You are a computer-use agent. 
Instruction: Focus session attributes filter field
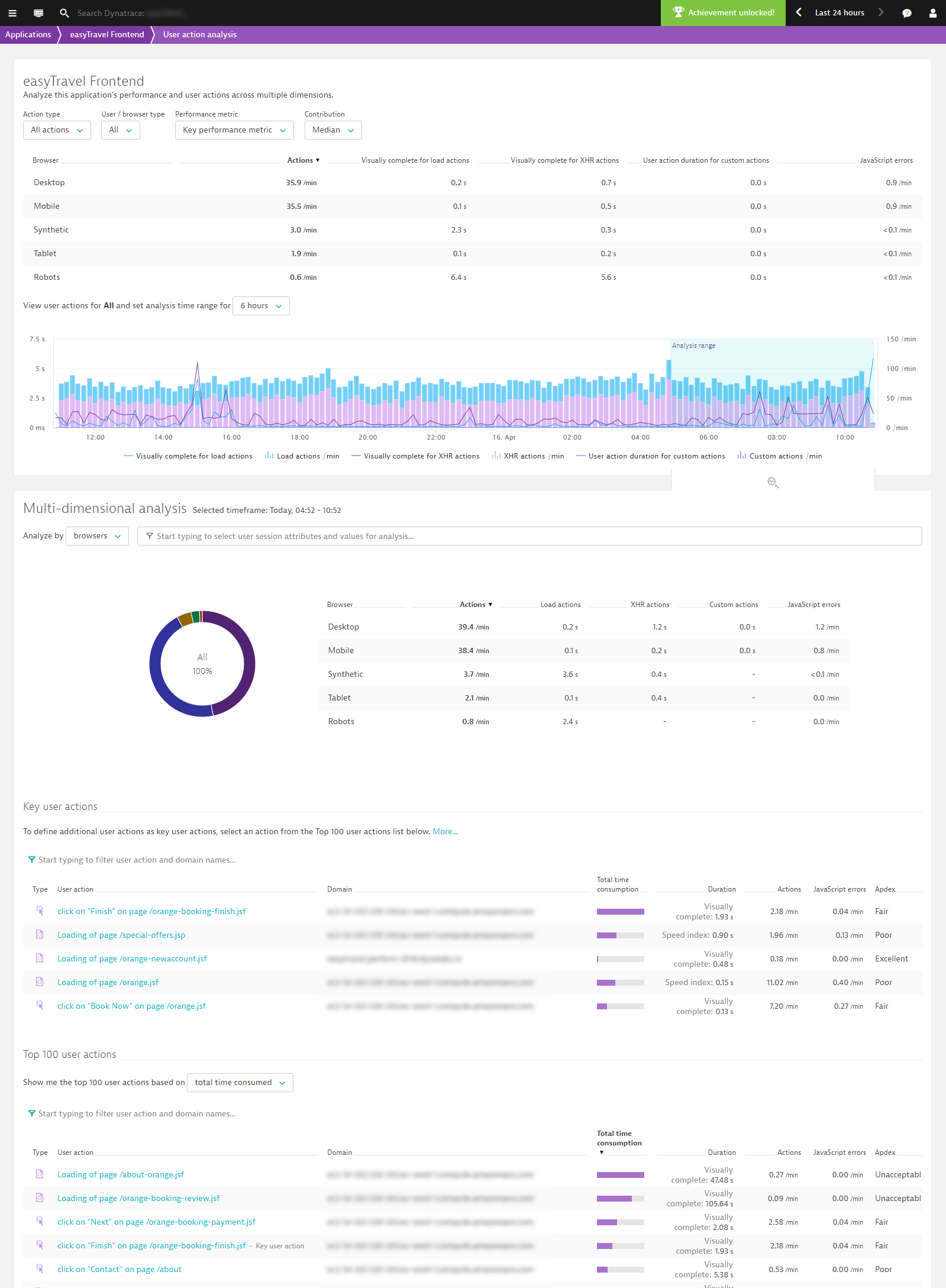(529, 536)
